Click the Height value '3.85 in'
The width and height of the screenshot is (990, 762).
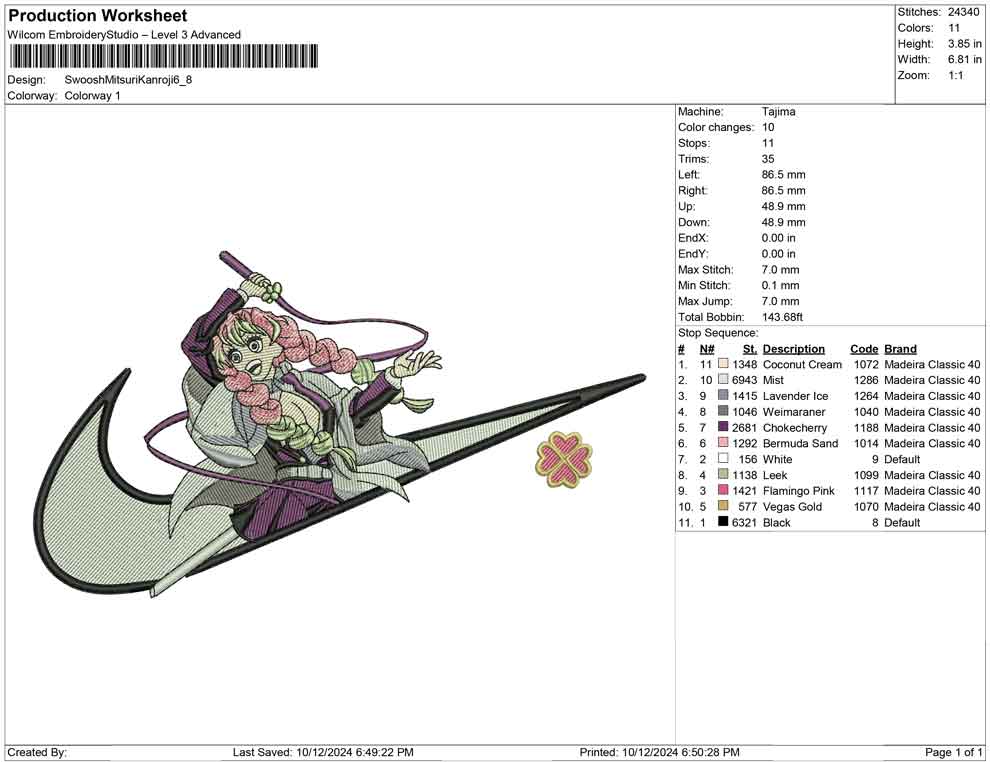pos(965,44)
